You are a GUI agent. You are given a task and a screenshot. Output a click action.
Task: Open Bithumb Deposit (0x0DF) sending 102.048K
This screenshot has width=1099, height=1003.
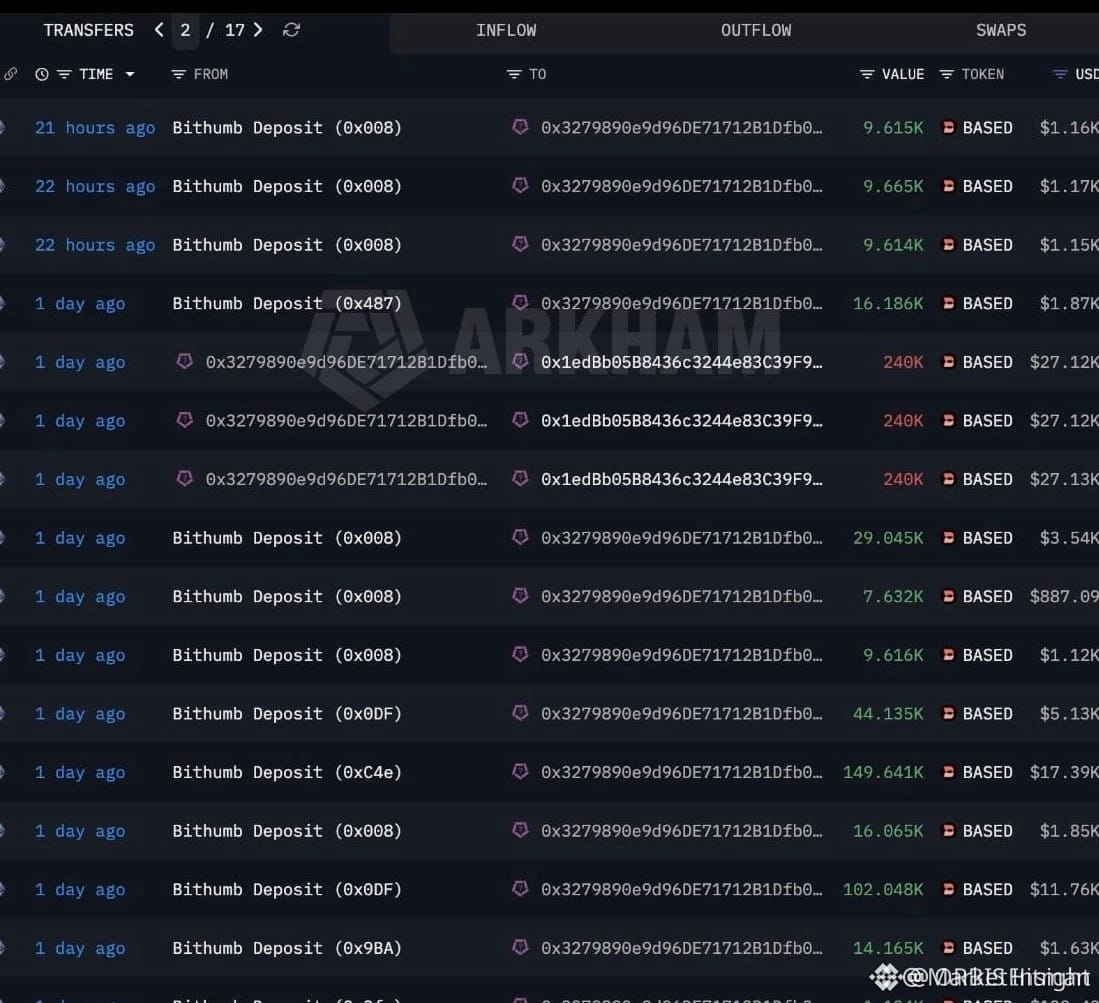coord(287,889)
